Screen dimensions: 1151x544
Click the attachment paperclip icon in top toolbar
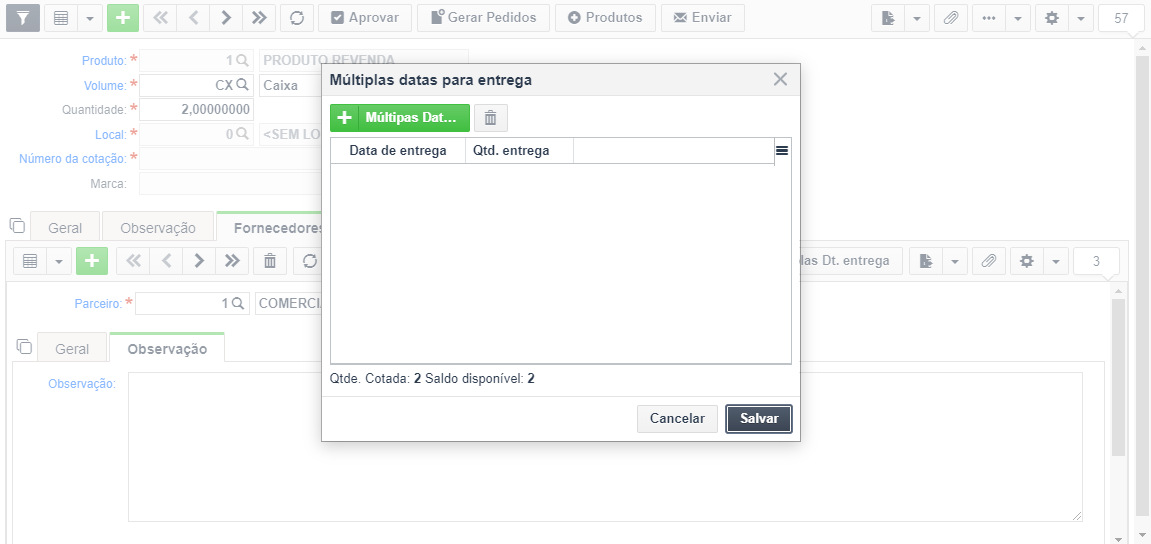(951, 18)
